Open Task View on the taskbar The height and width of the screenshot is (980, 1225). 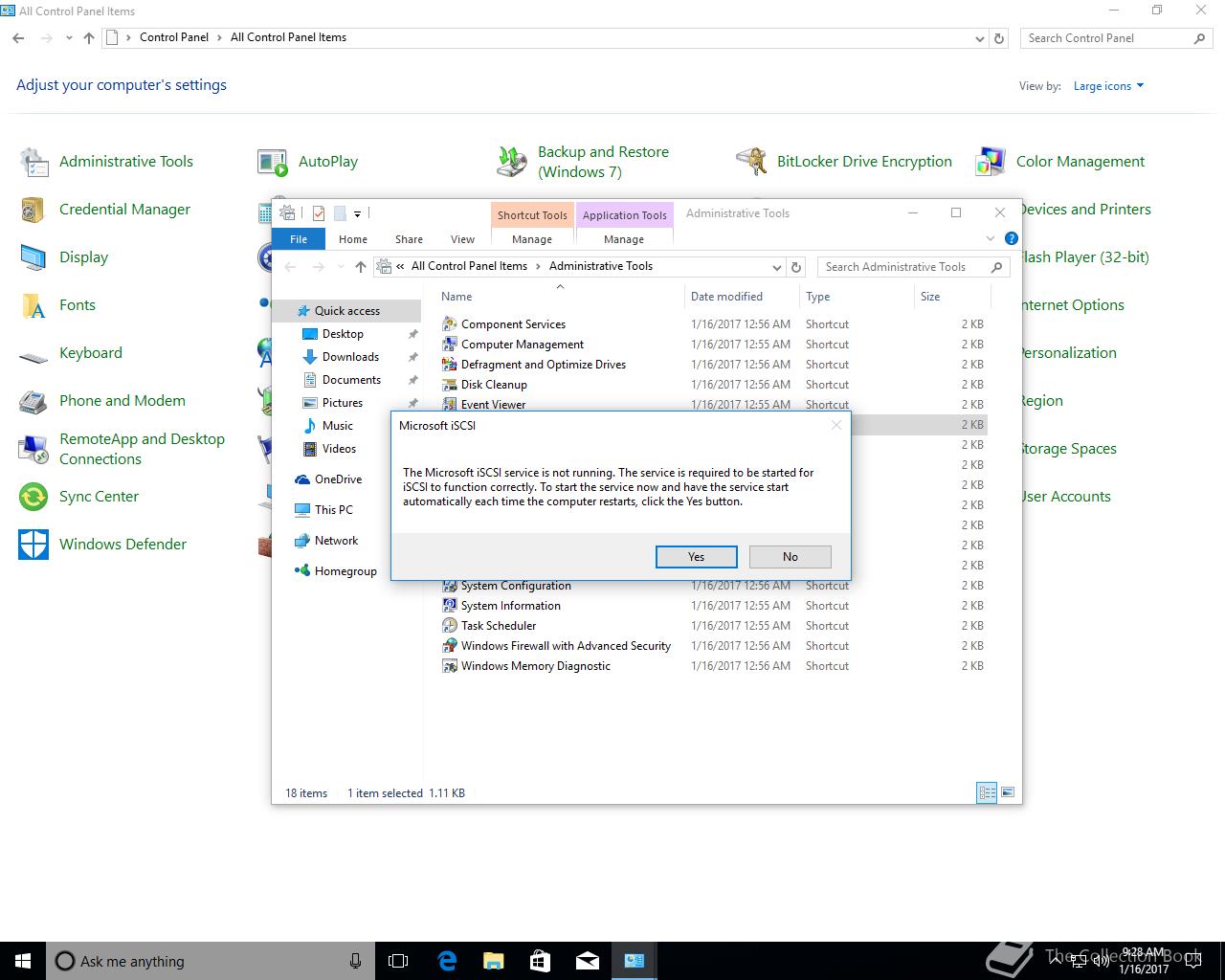point(398,961)
